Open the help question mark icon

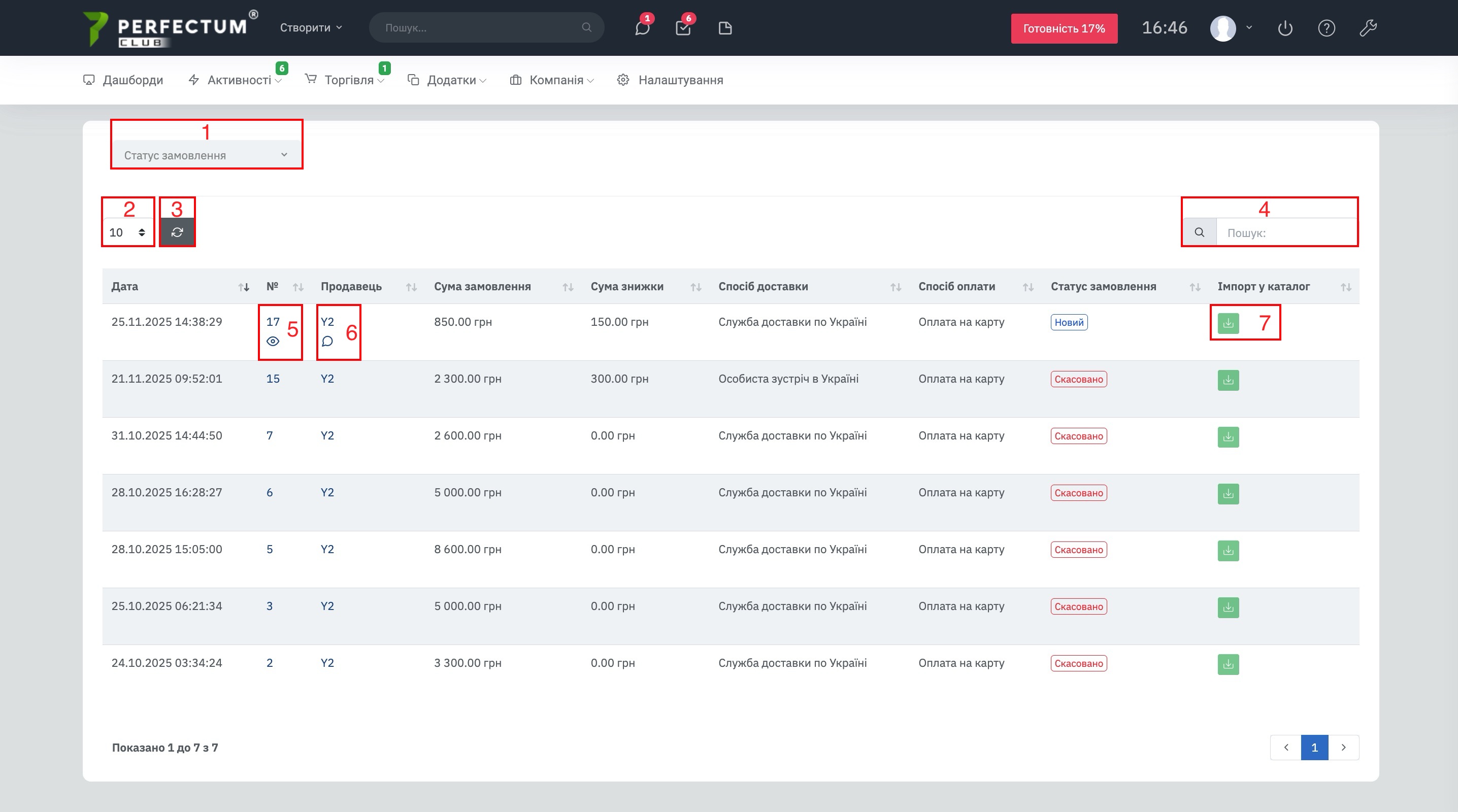tap(1326, 28)
